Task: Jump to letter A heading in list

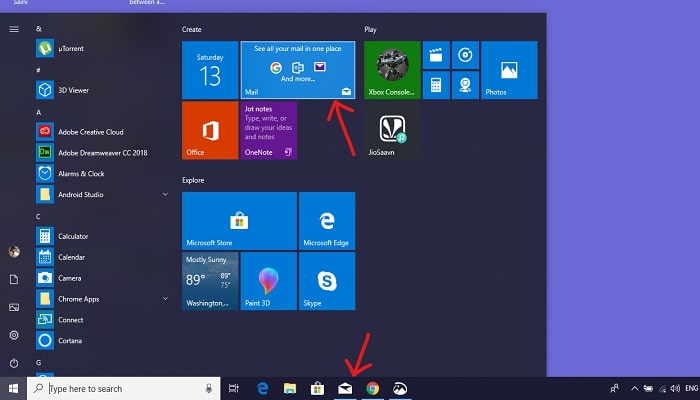Action: pyautogui.click(x=38, y=112)
